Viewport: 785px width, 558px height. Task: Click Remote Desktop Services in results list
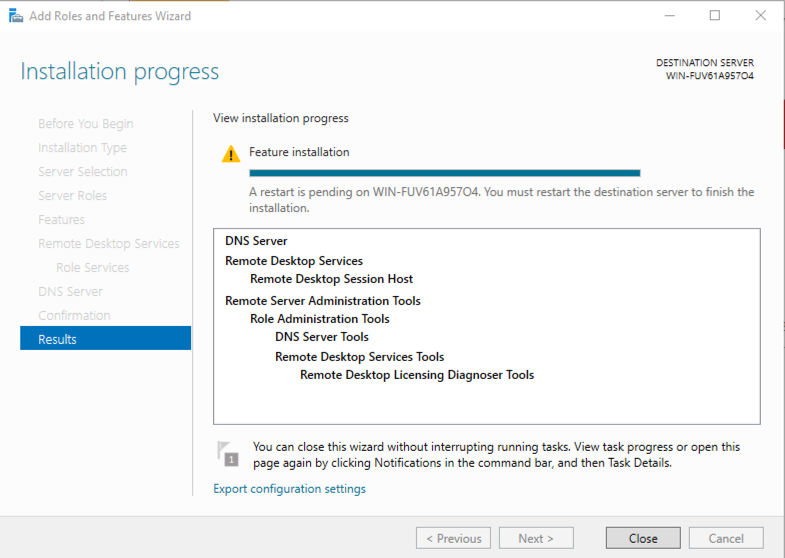[x=294, y=261]
